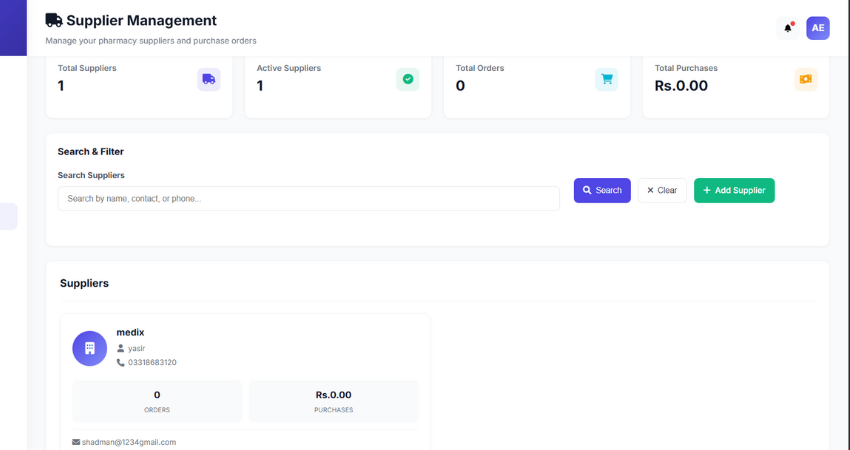This screenshot has width=850, height=450.
Task: Open the AE user avatar menu
Action: [818, 28]
